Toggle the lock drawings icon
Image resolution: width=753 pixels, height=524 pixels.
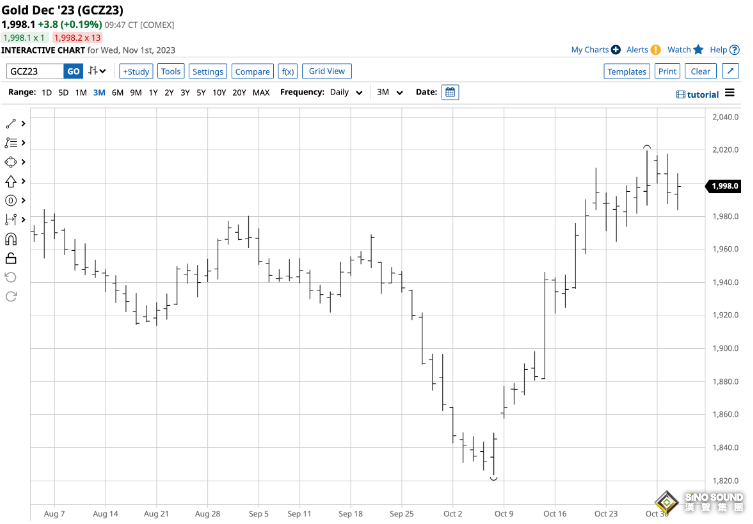click(x=11, y=257)
